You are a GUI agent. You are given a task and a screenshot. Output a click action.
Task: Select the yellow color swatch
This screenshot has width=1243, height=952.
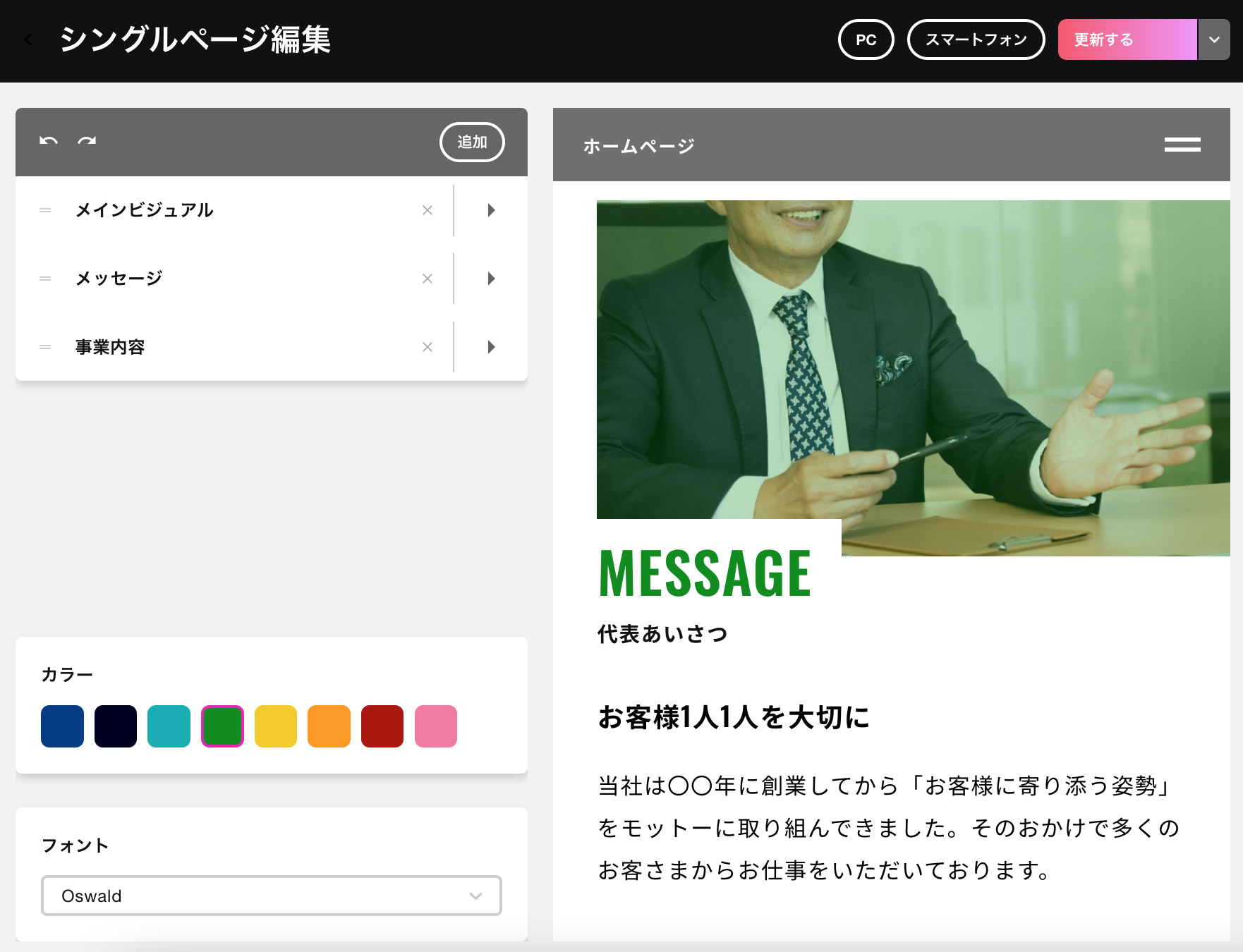click(276, 726)
